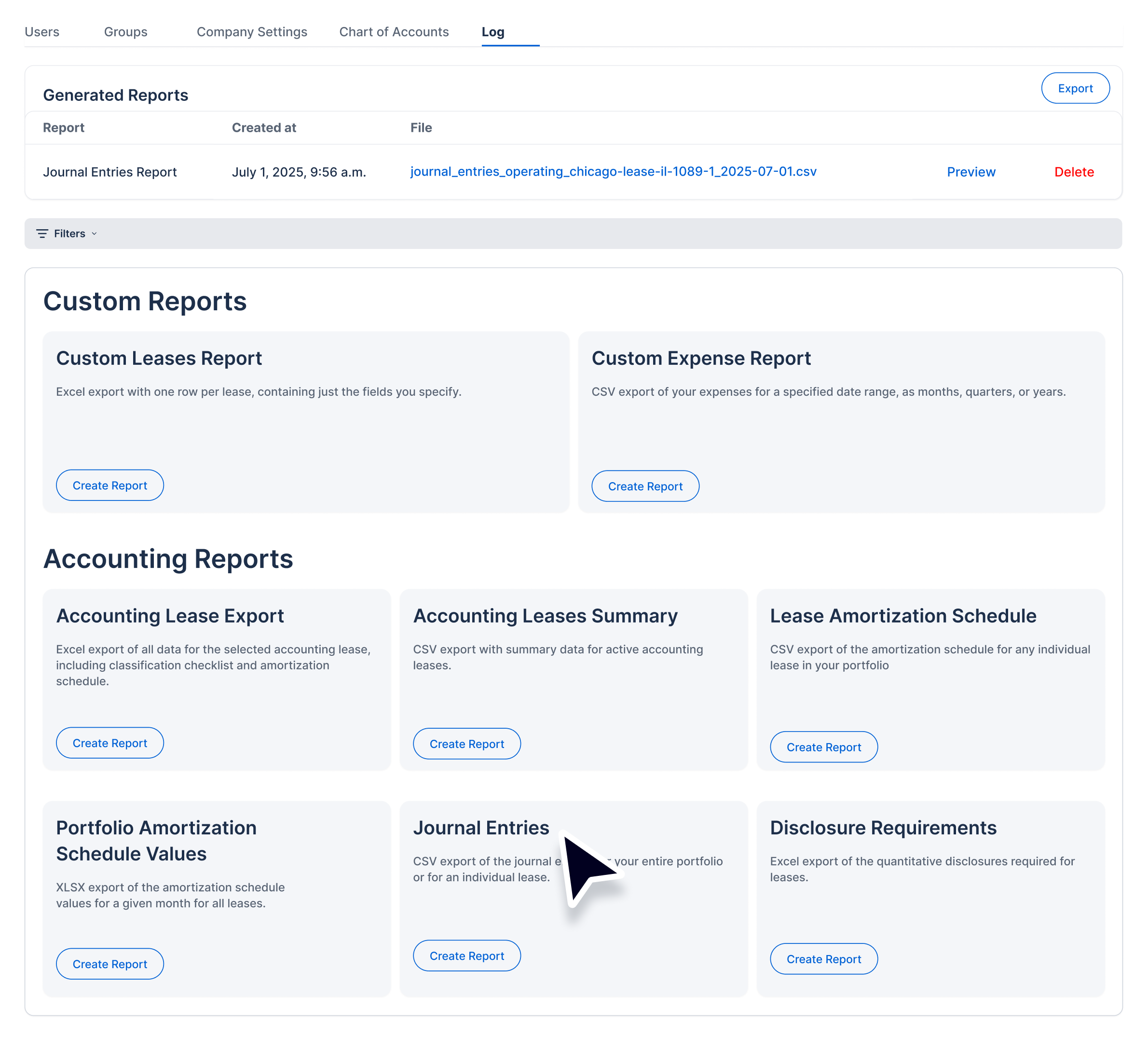Open the Company Settings tab

coord(252,32)
